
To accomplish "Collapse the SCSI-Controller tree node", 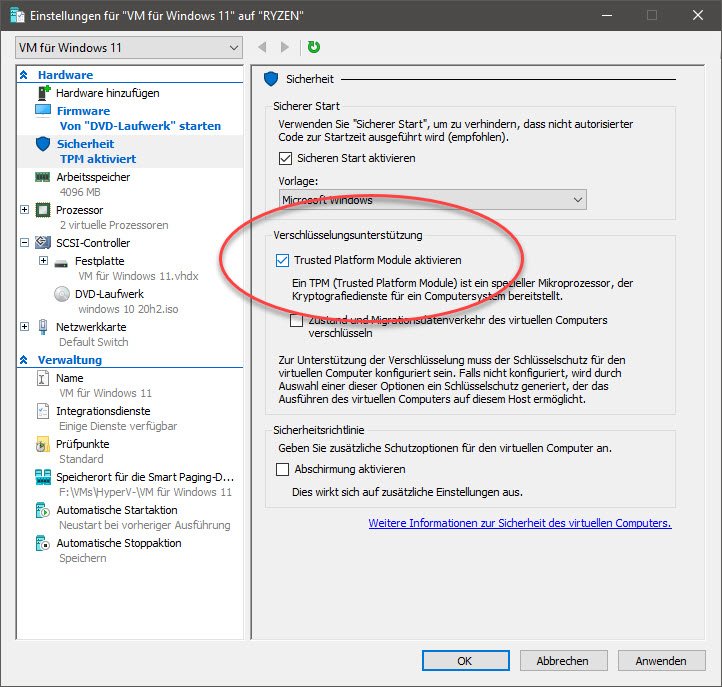I will click(x=24, y=243).
